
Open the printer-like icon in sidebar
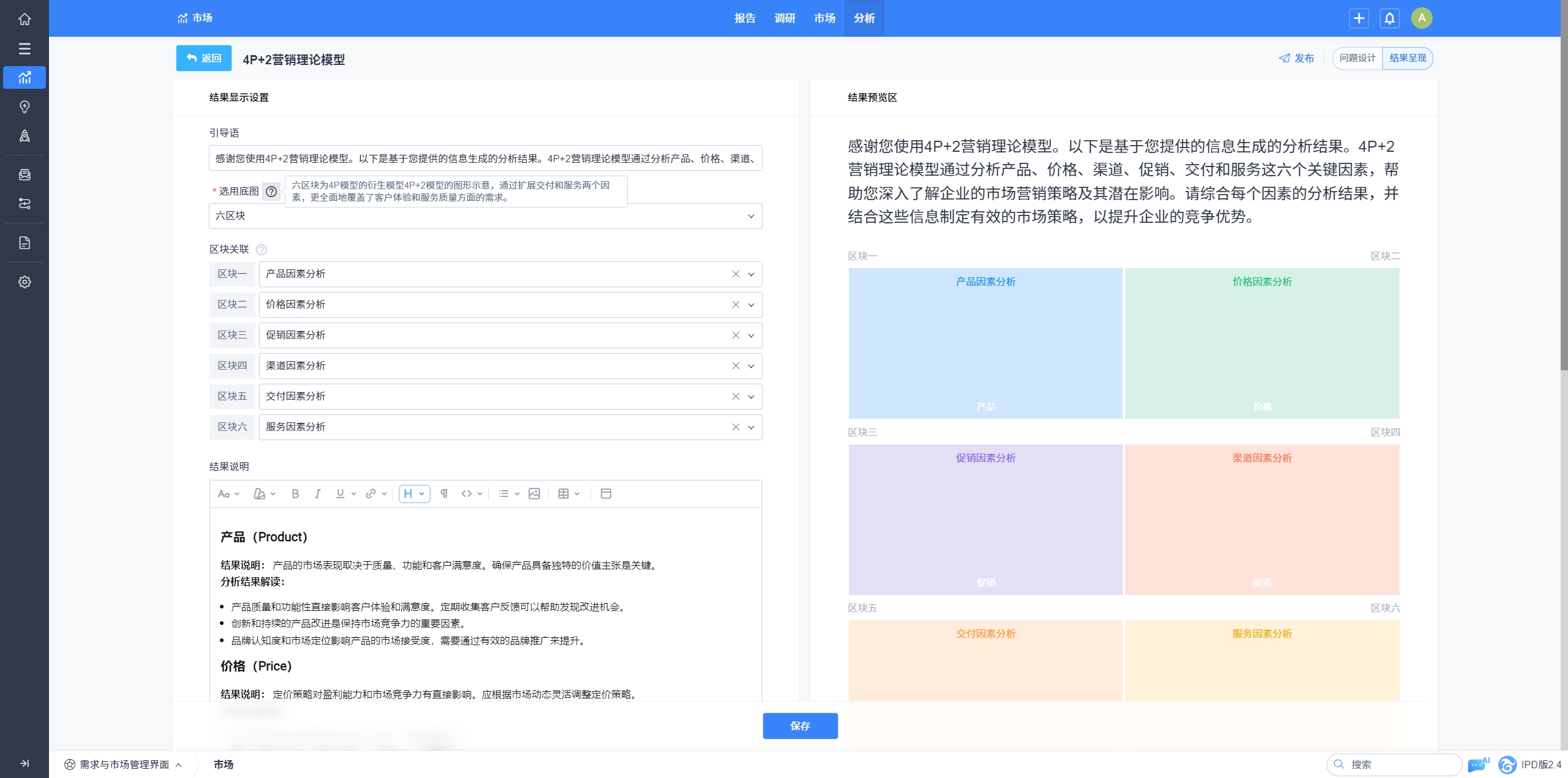pos(24,175)
